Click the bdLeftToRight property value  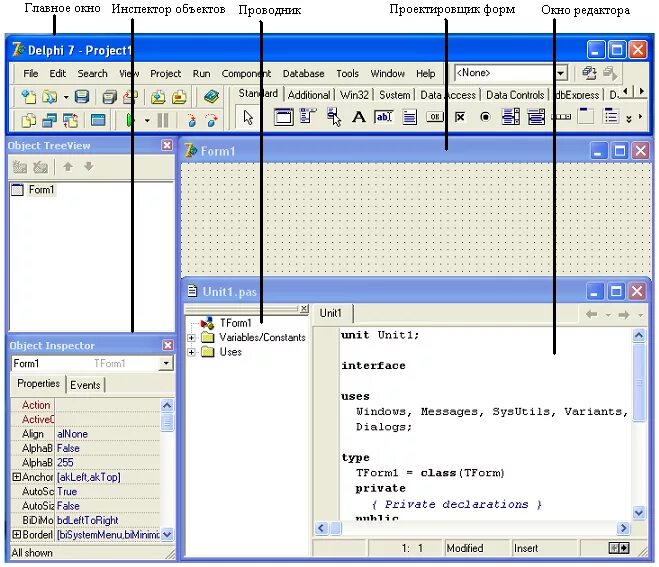(88, 520)
